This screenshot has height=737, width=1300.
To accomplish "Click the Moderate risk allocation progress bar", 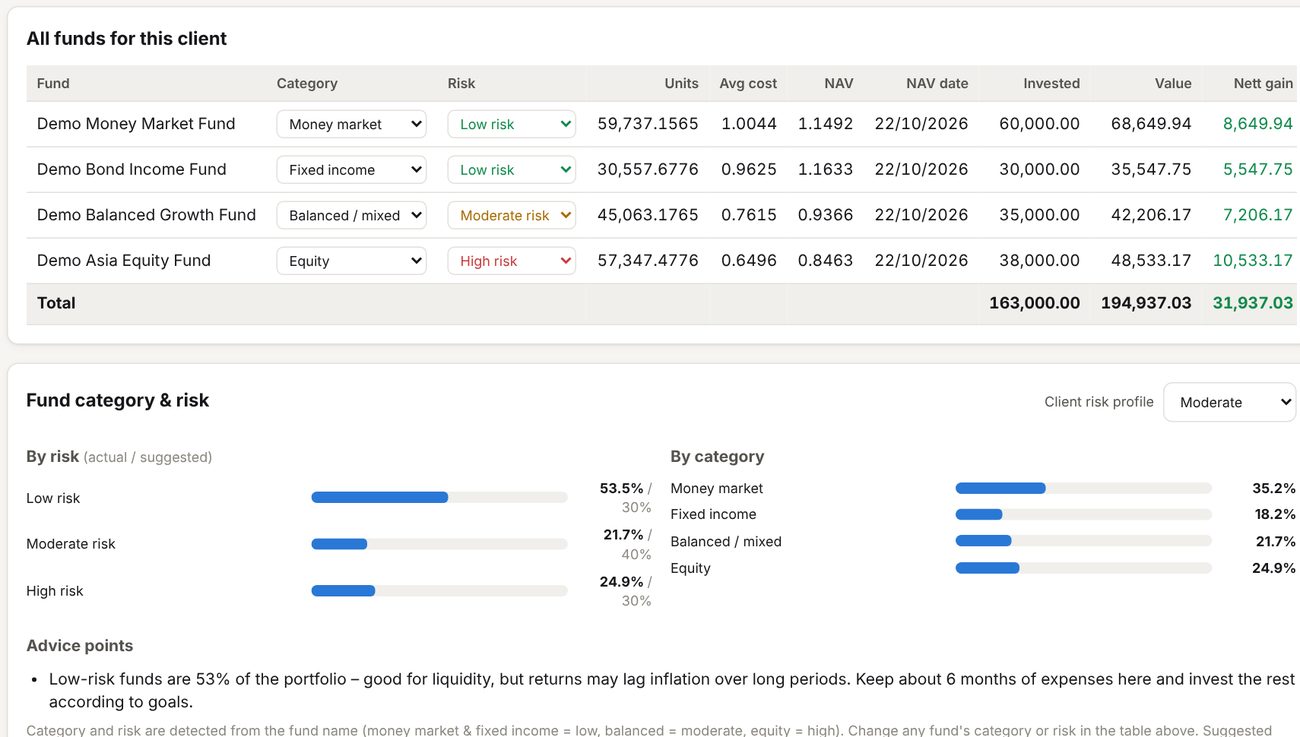I will pyautogui.click(x=439, y=544).
